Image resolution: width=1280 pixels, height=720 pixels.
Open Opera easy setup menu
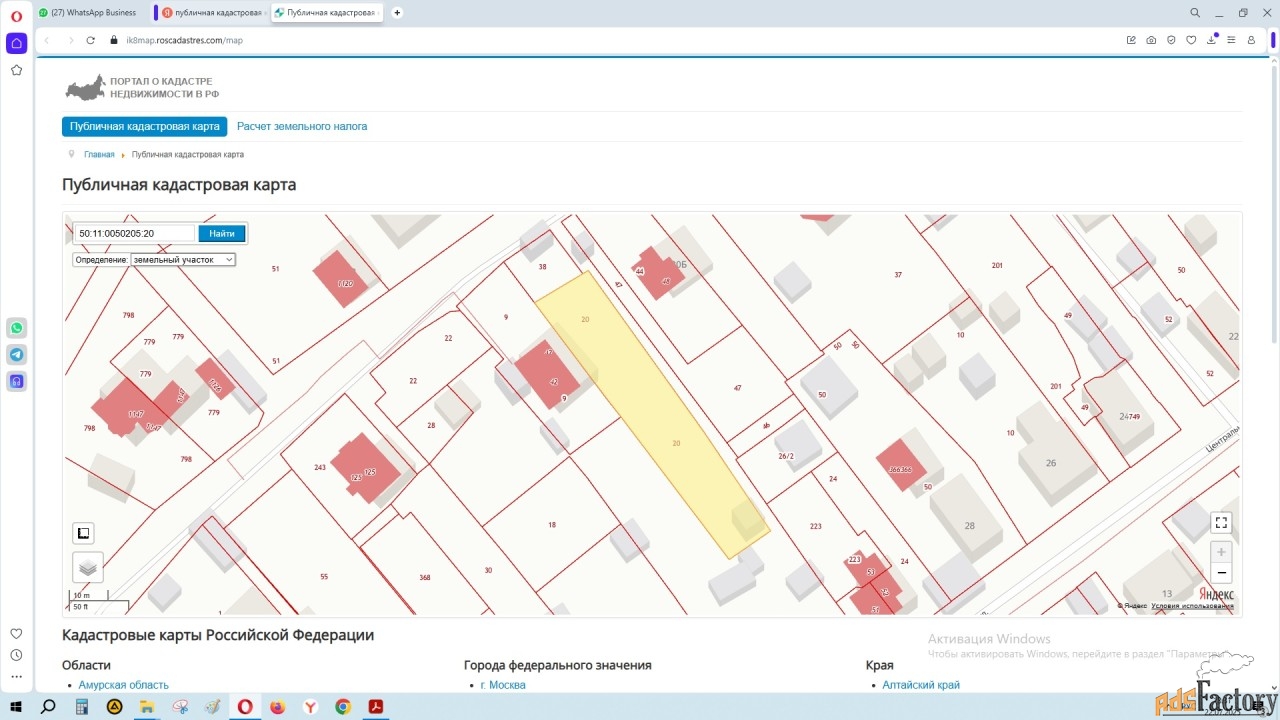1231,40
